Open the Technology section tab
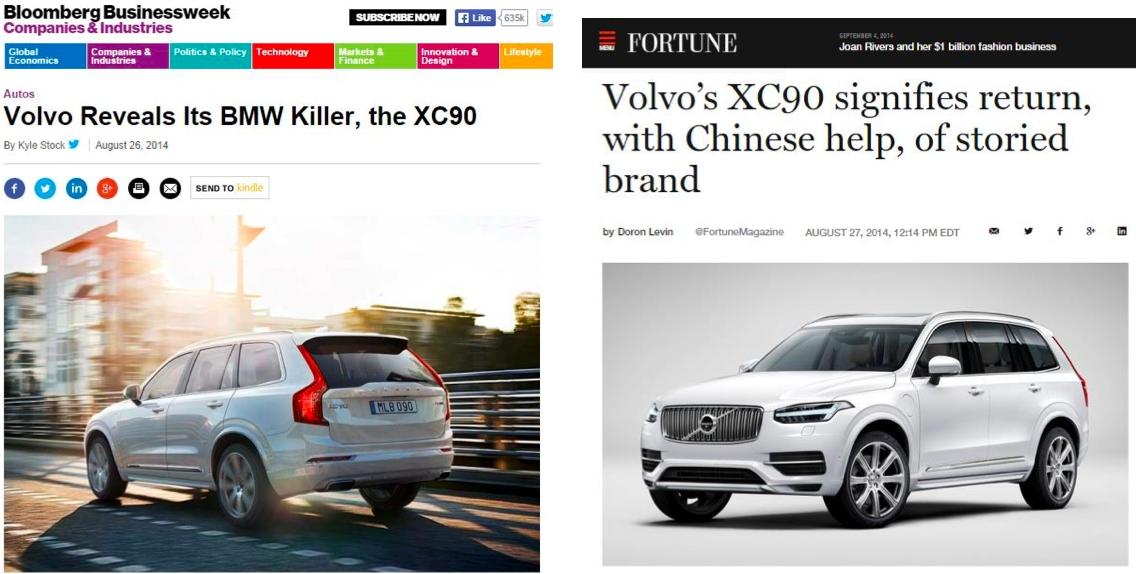The height and width of the screenshot is (574, 1136). click(x=293, y=57)
